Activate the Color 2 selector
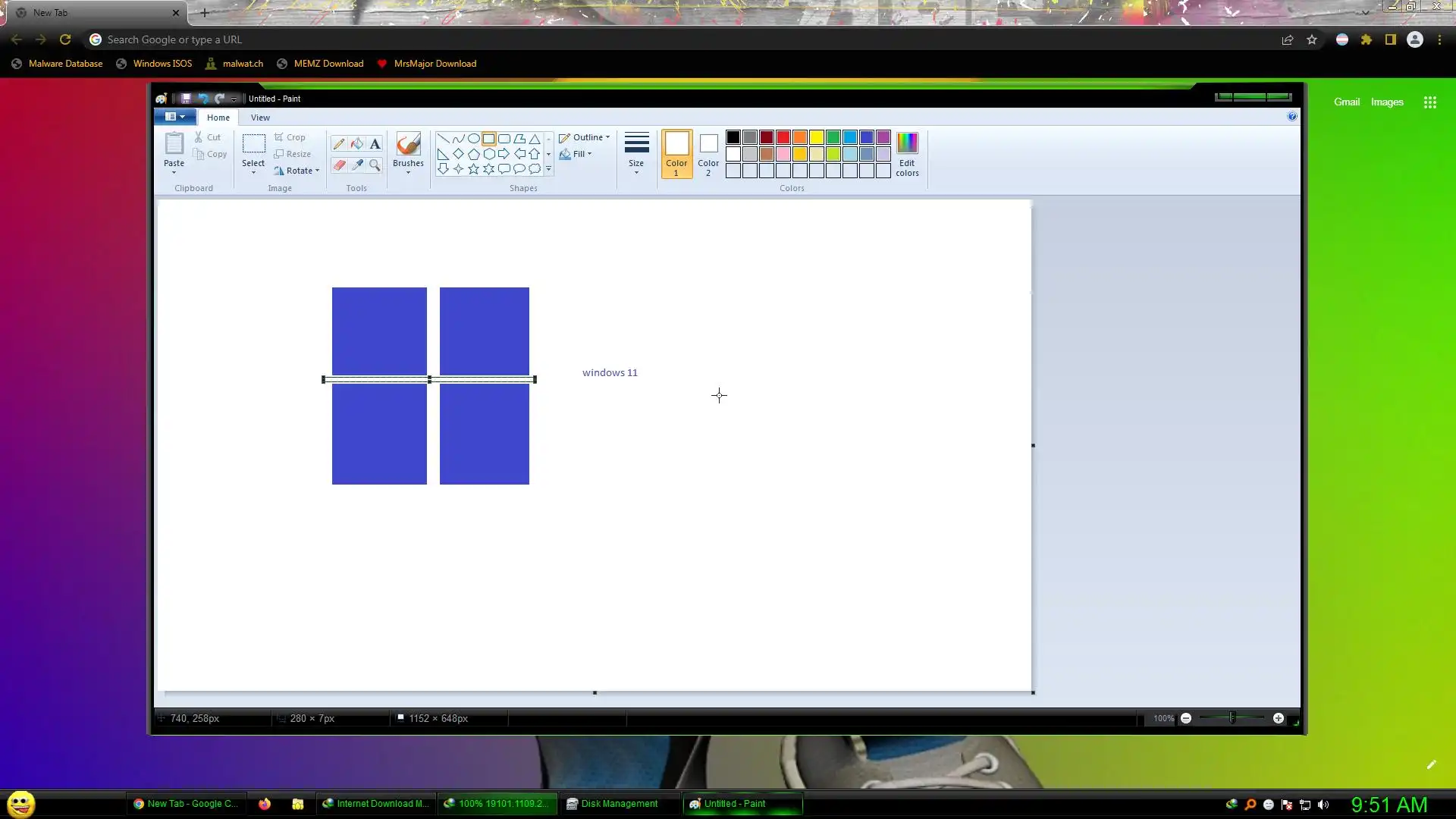 click(708, 154)
